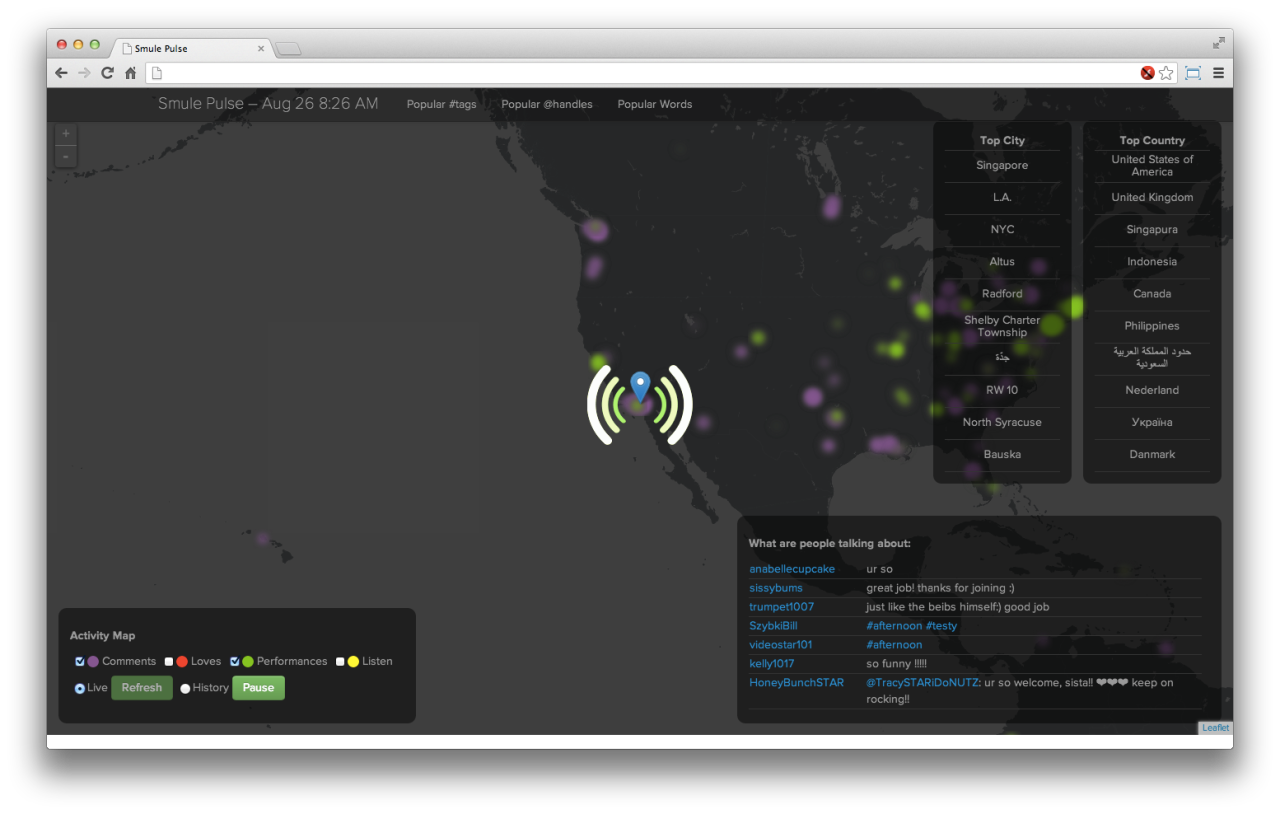Reload the page with browser refresh icon

tap(108, 73)
